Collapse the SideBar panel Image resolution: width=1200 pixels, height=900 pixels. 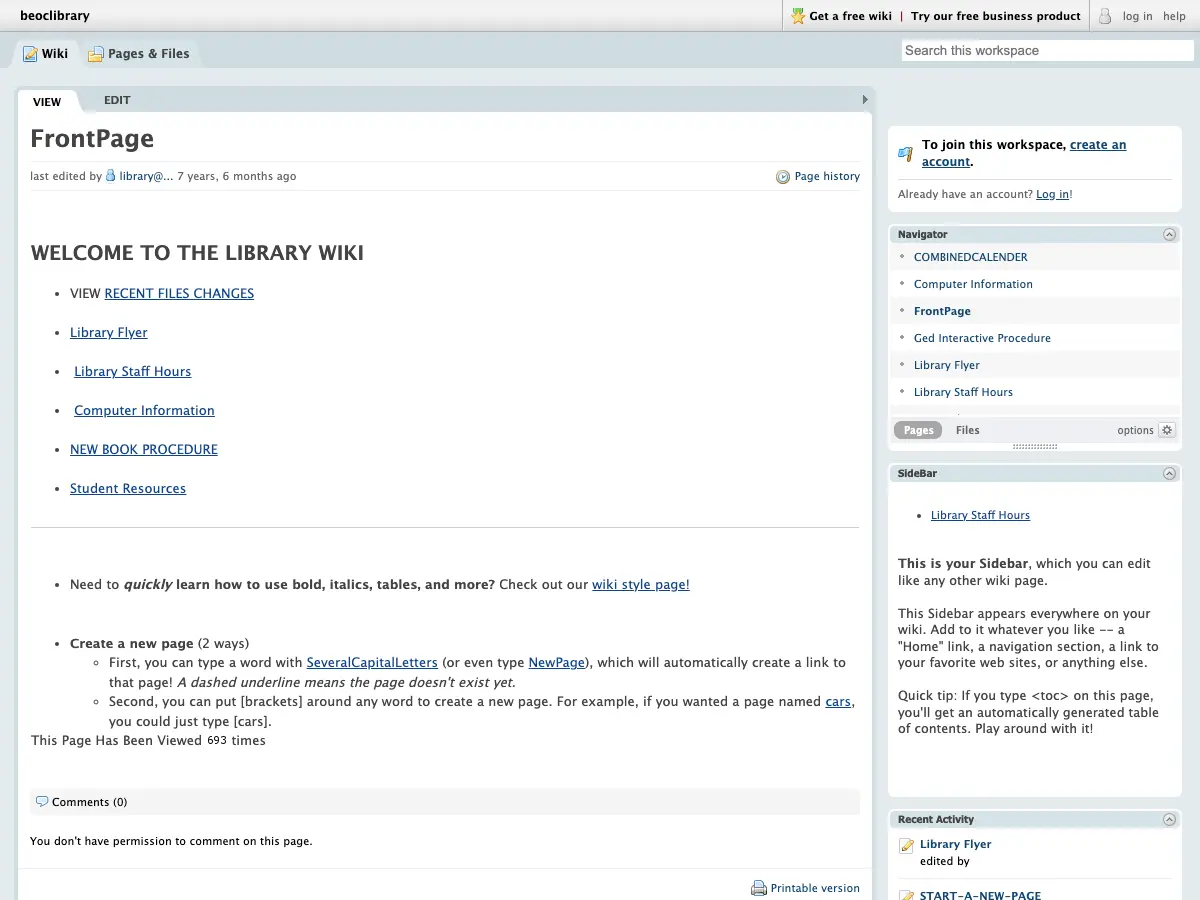pos(1169,473)
